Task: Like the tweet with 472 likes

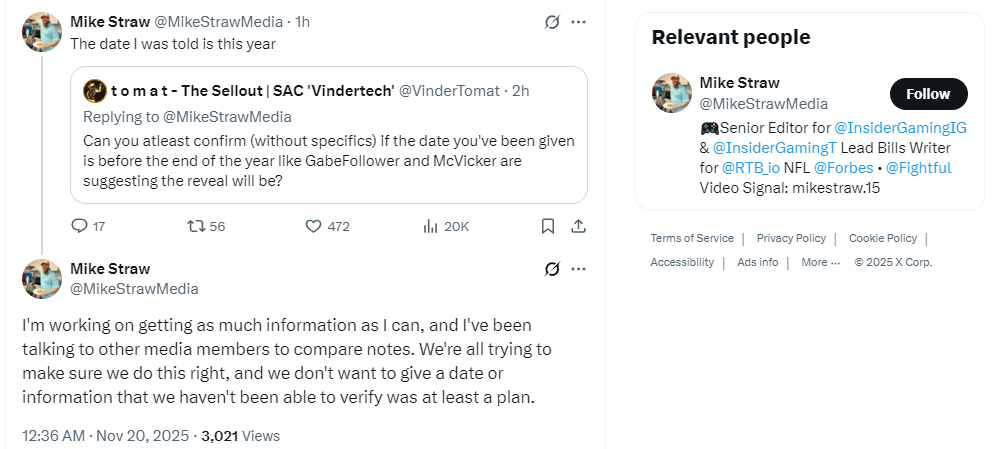Action: click(x=313, y=226)
